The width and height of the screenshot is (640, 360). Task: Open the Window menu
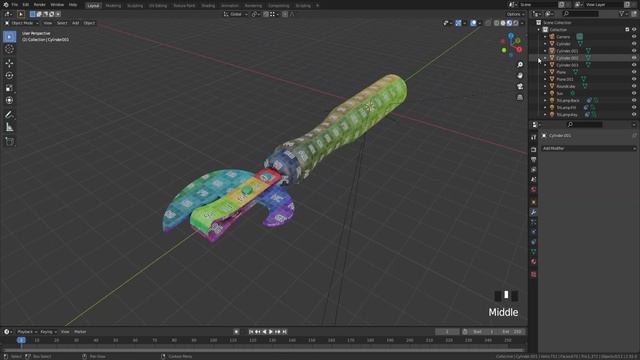tap(57, 5)
